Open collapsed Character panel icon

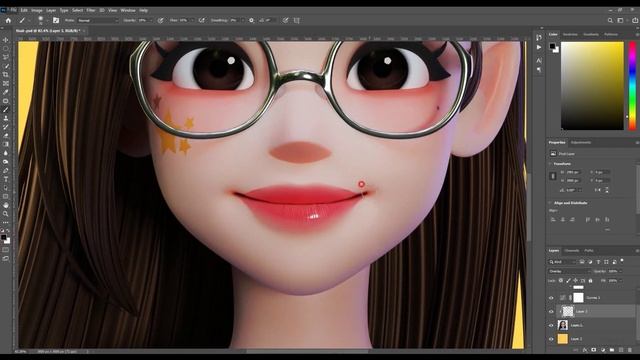tap(539, 60)
